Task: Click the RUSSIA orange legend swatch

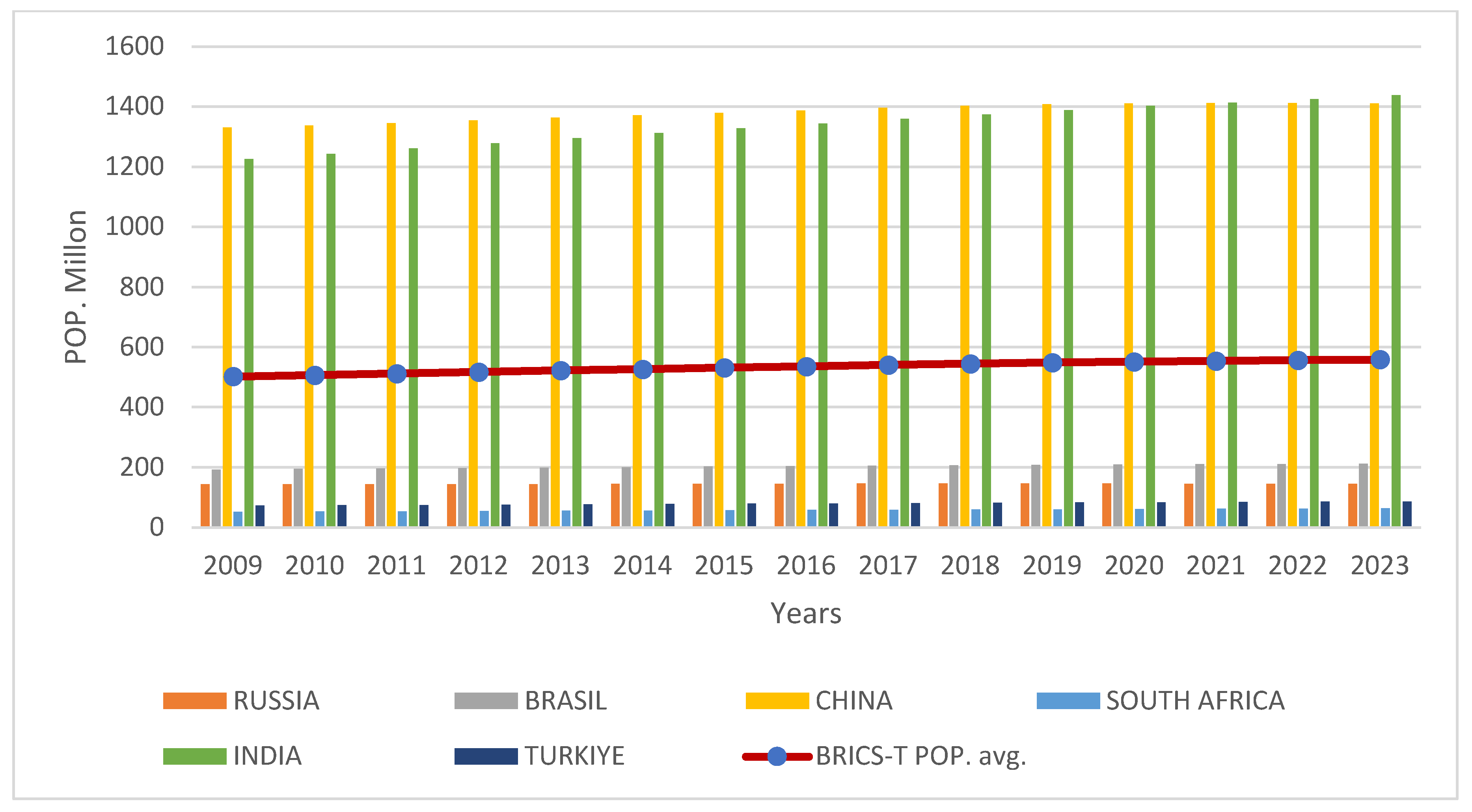Action: coord(194,700)
